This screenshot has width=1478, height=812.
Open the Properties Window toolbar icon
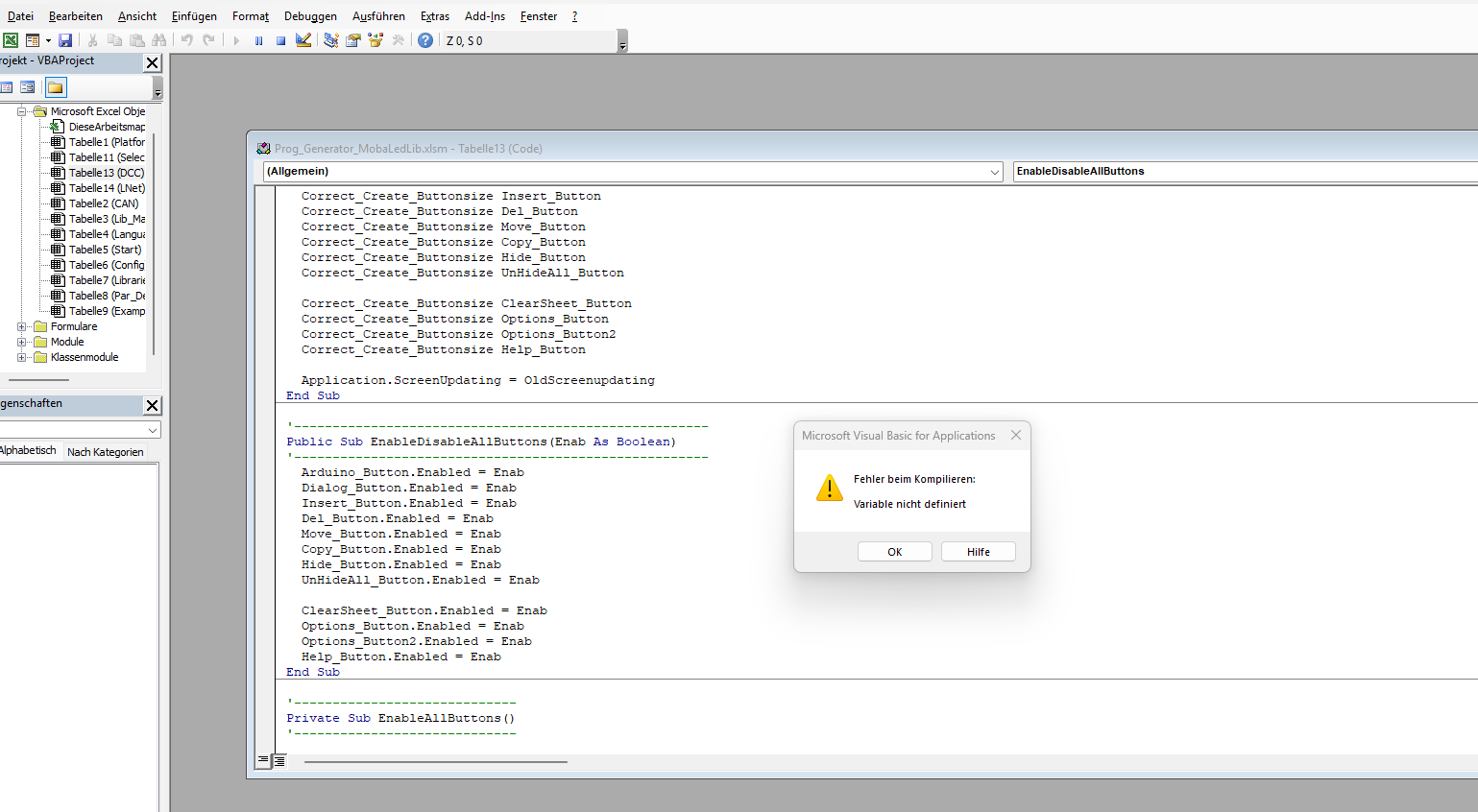coord(353,40)
